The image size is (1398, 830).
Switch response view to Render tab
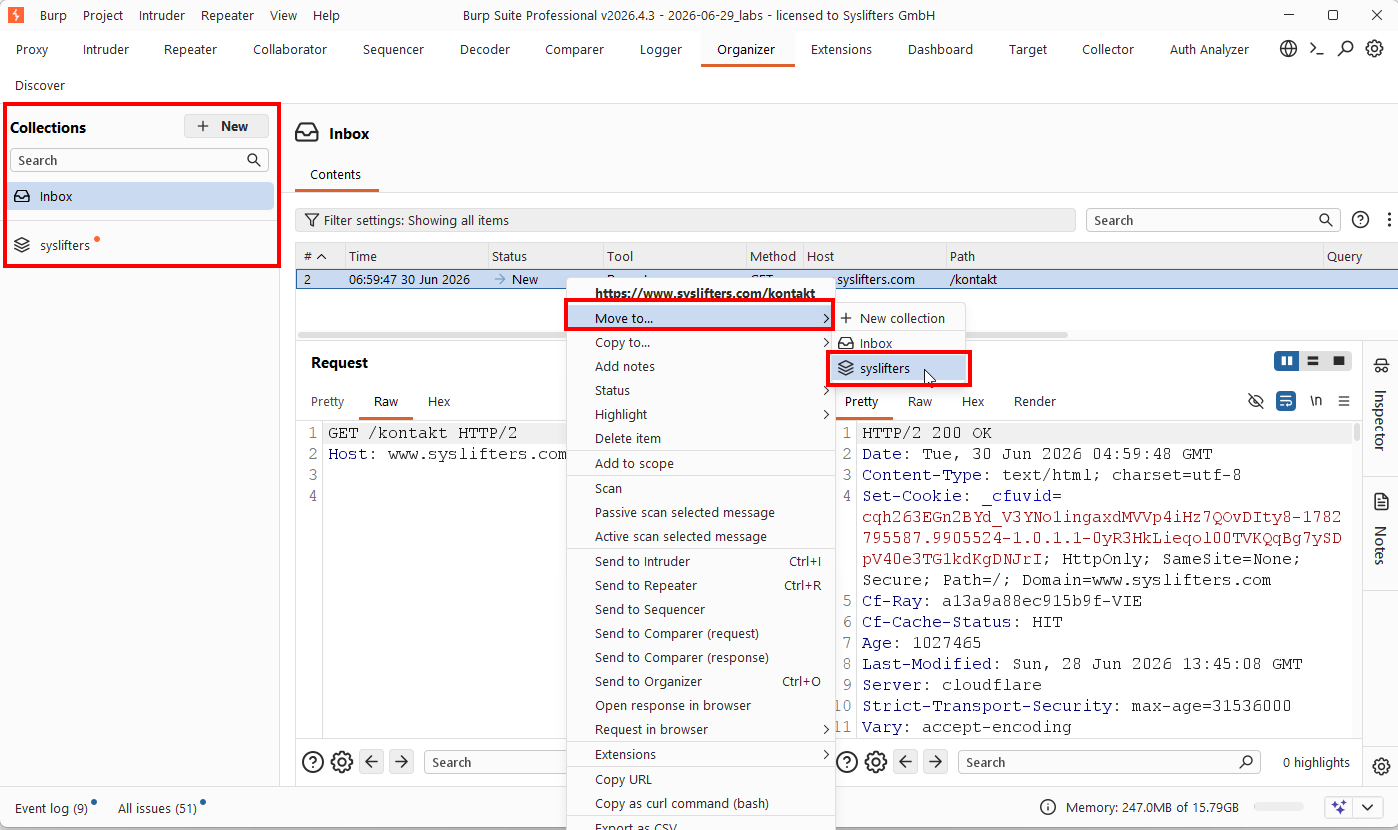click(x=1035, y=401)
